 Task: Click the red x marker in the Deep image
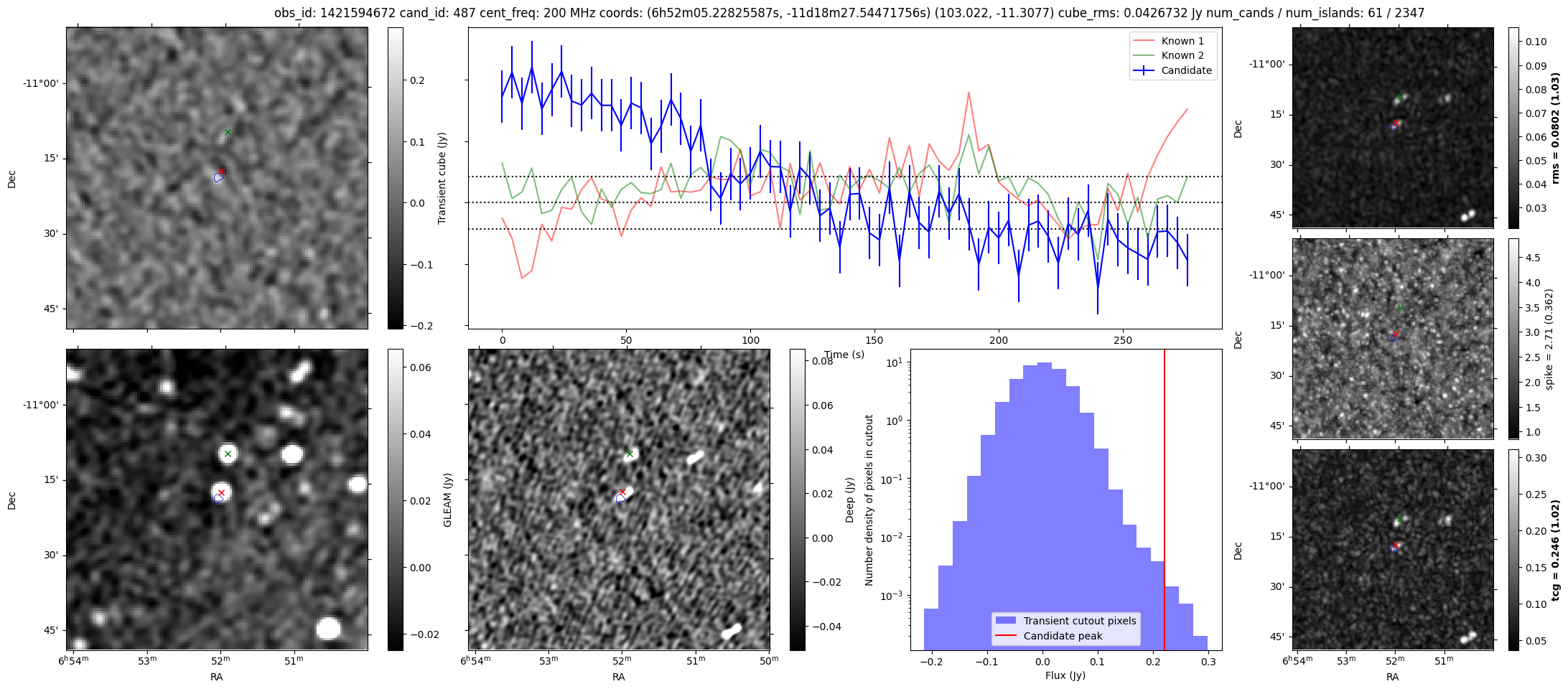pyautogui.click(x=622, y=492)
